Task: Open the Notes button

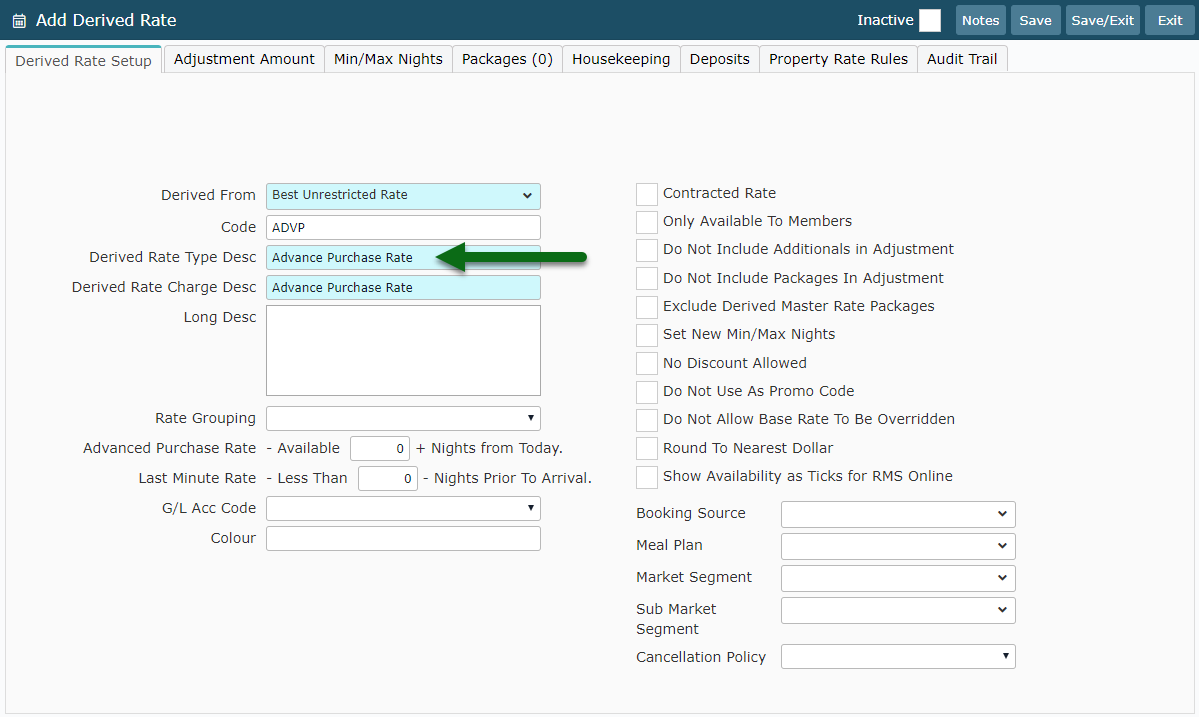Action: 980,21
